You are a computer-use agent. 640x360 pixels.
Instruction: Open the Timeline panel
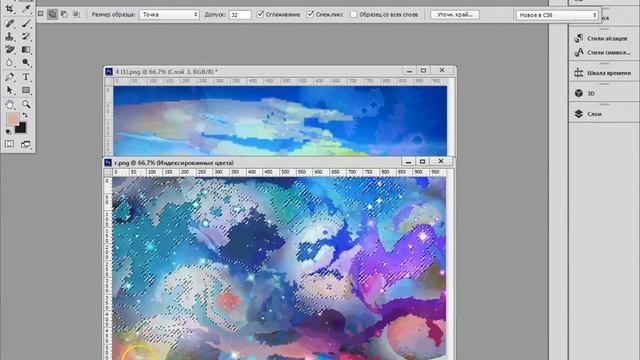tap(602, 73)
